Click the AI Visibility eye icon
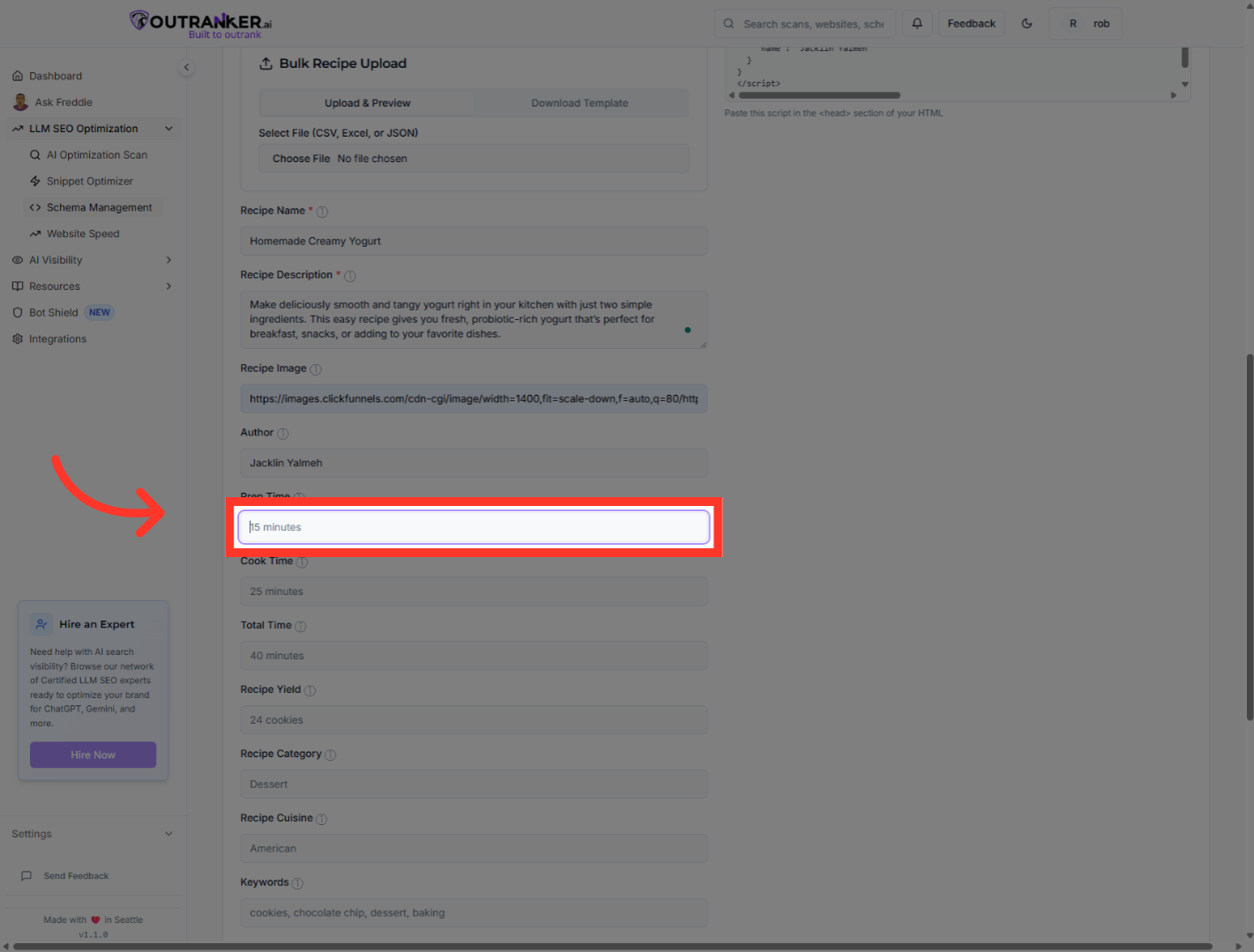1254x952 pixels. point(18,260)
